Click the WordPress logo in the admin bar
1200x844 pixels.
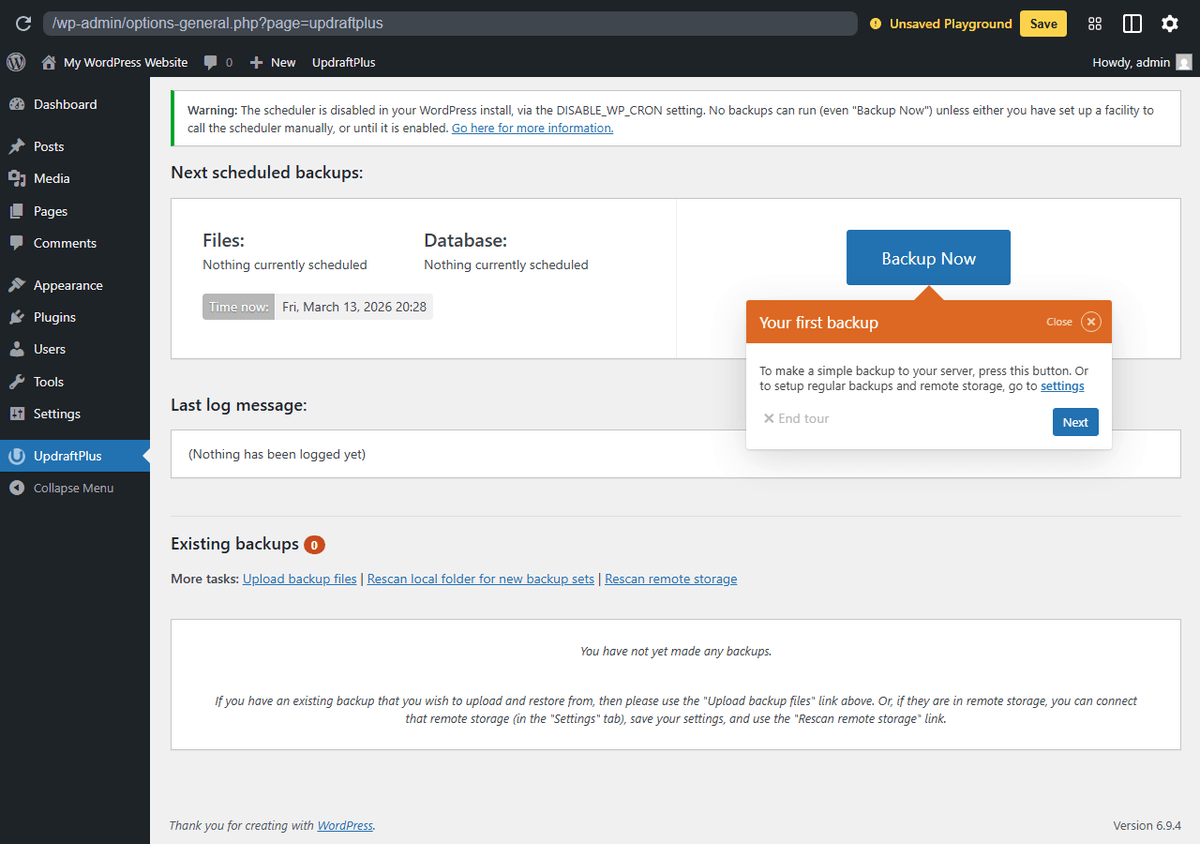(x=16, y=62)
